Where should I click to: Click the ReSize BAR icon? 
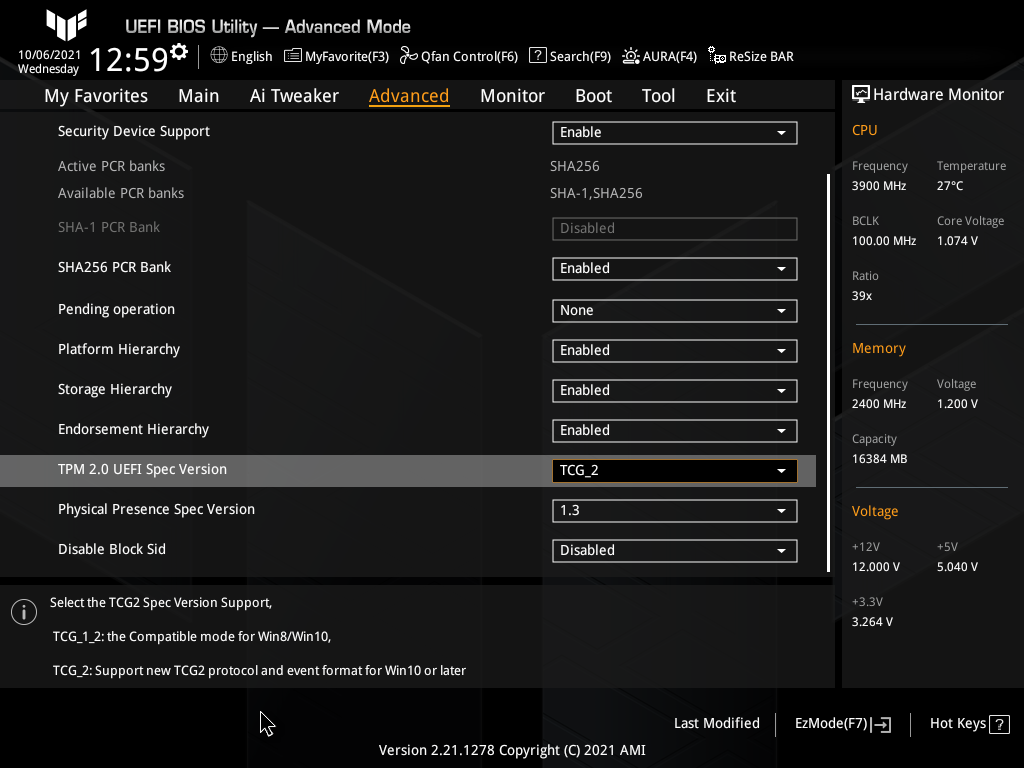point(716,56)
